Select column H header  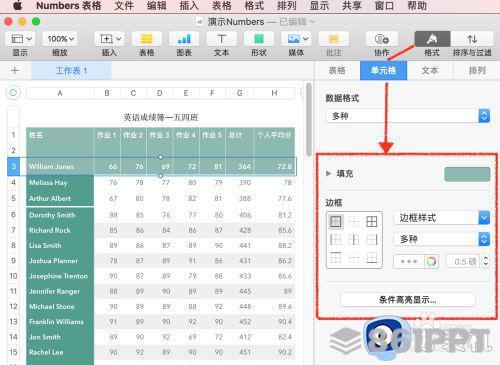pos(274,93)
